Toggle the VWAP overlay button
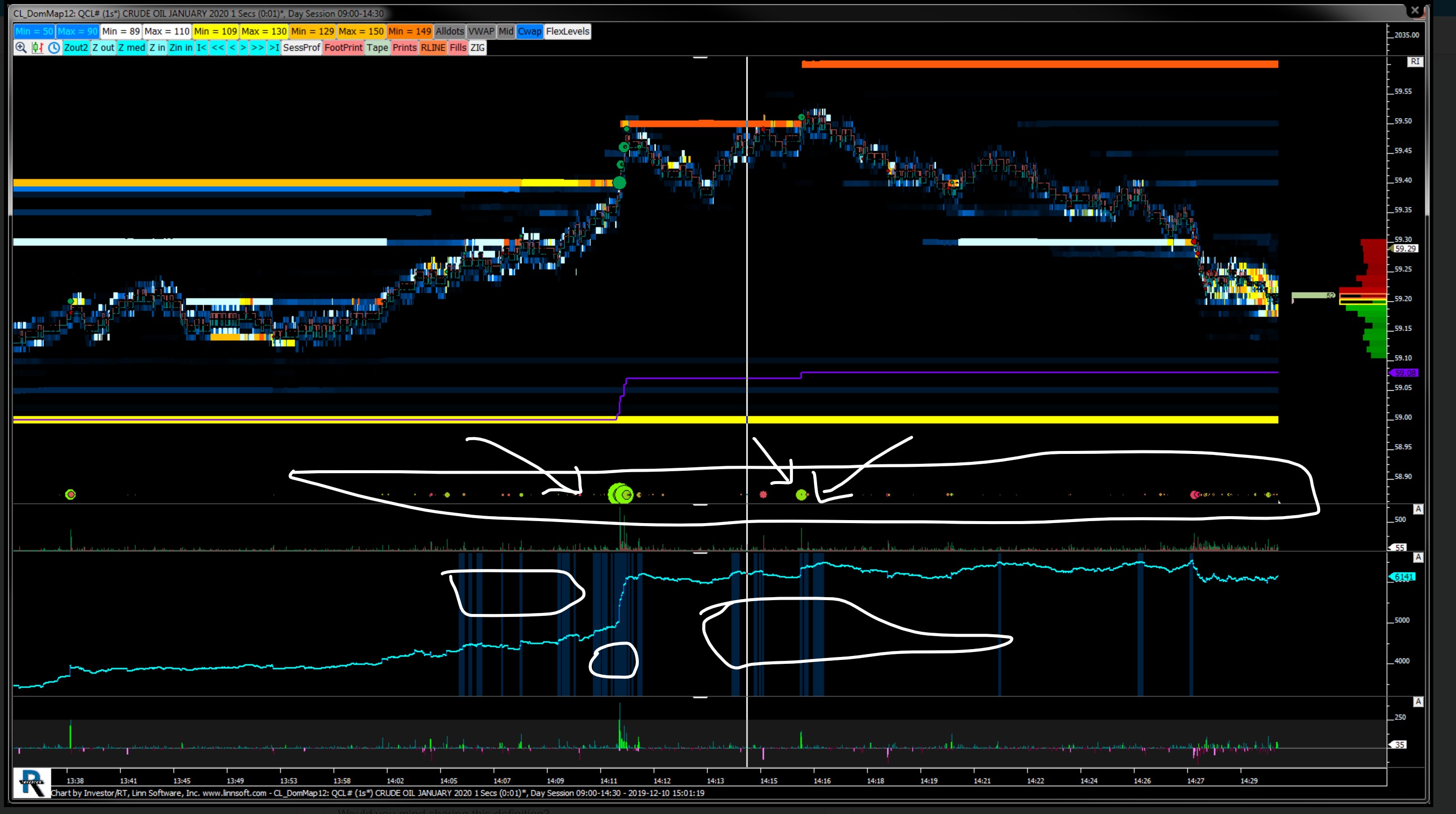 coord(481,32)
